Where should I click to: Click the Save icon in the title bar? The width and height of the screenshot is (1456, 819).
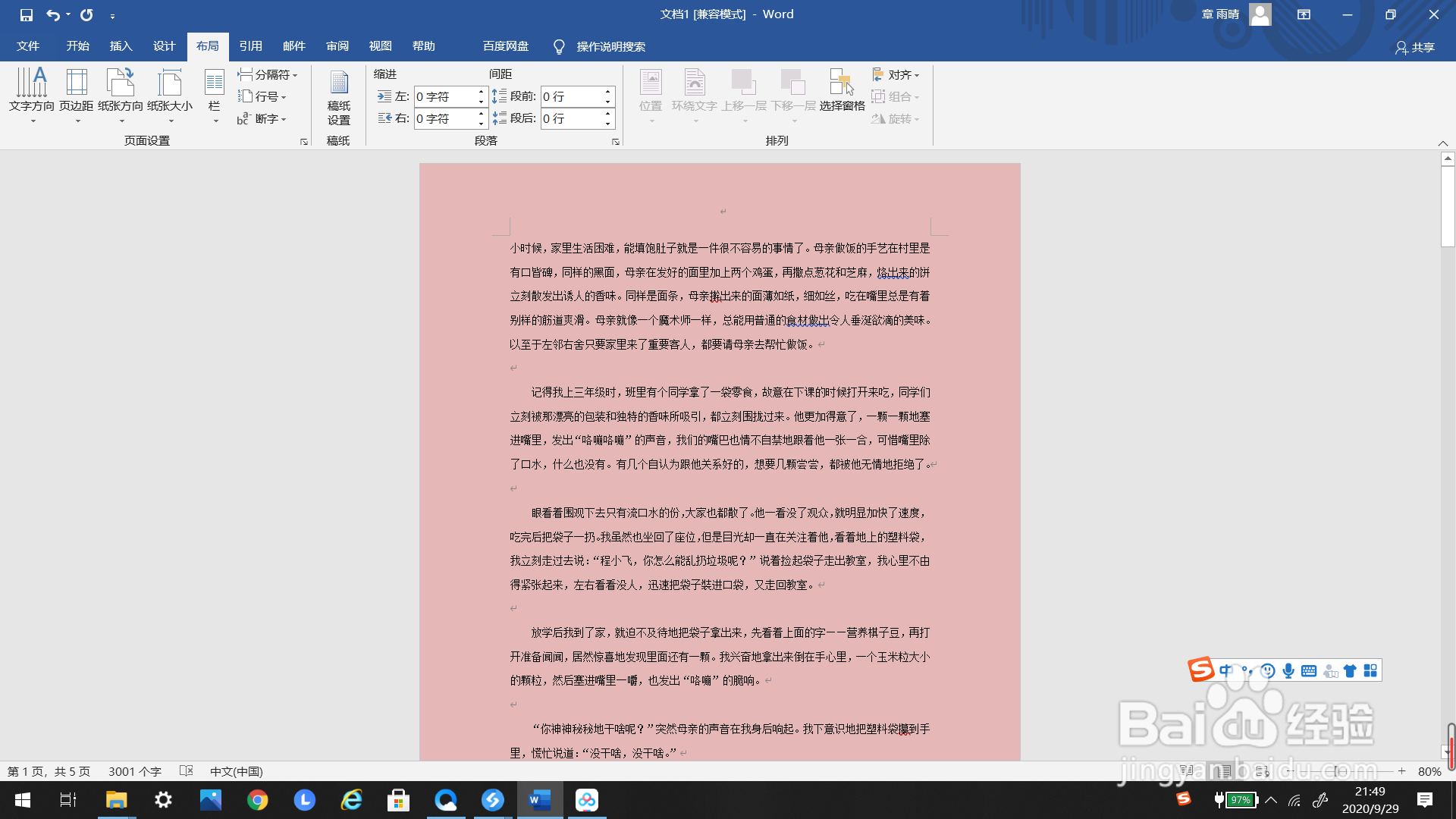coord(27,14)
